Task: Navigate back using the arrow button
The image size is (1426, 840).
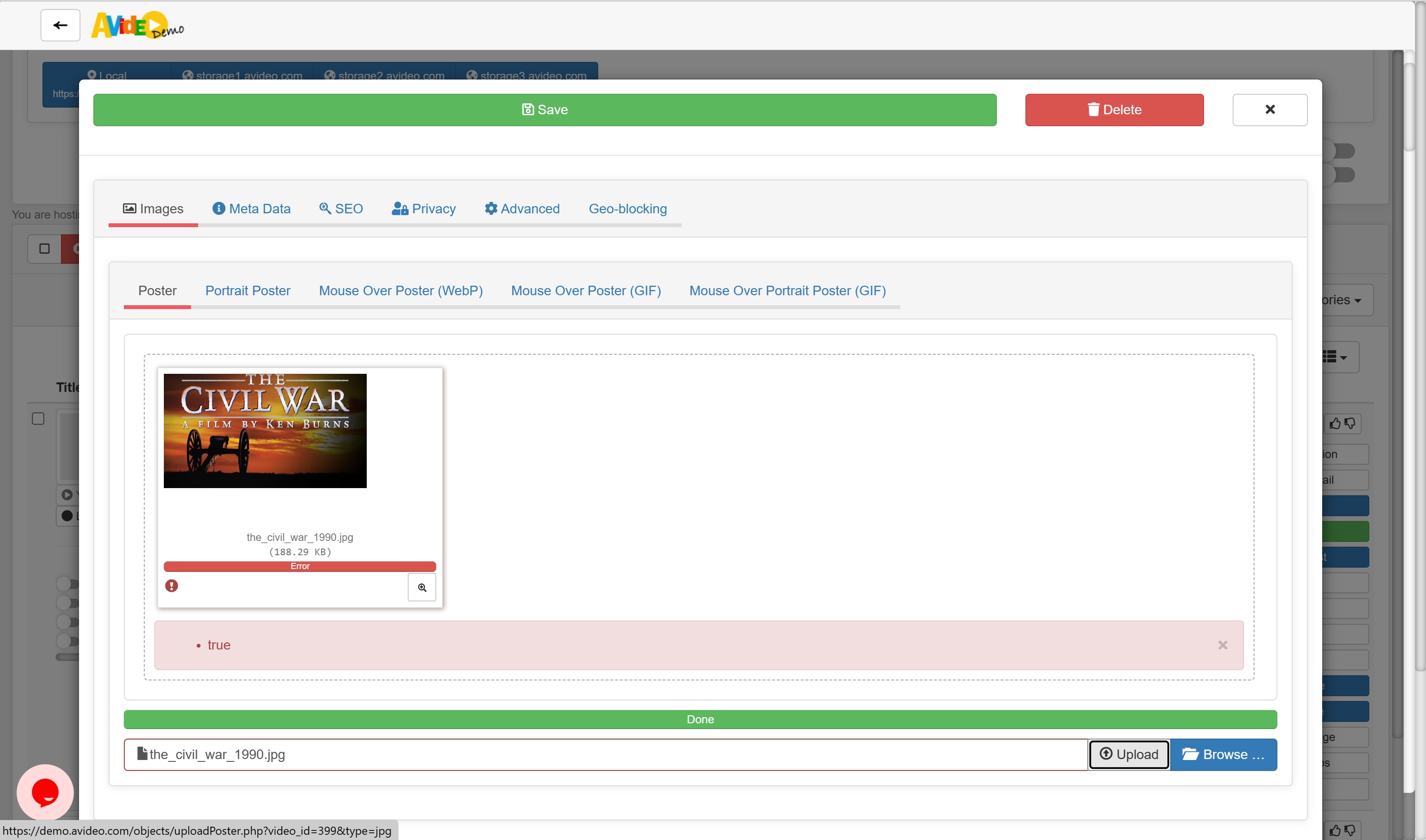Action: coord(60,25)
